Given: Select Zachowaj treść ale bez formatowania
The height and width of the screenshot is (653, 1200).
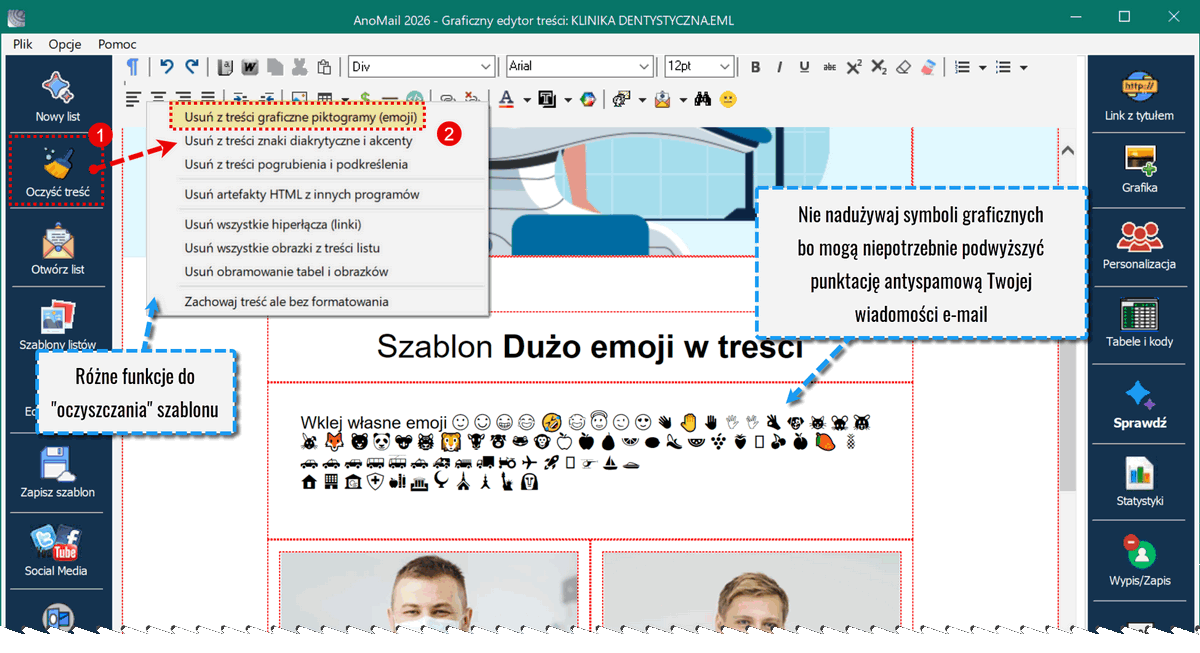Looking at the screenshot, I should 286,301.
